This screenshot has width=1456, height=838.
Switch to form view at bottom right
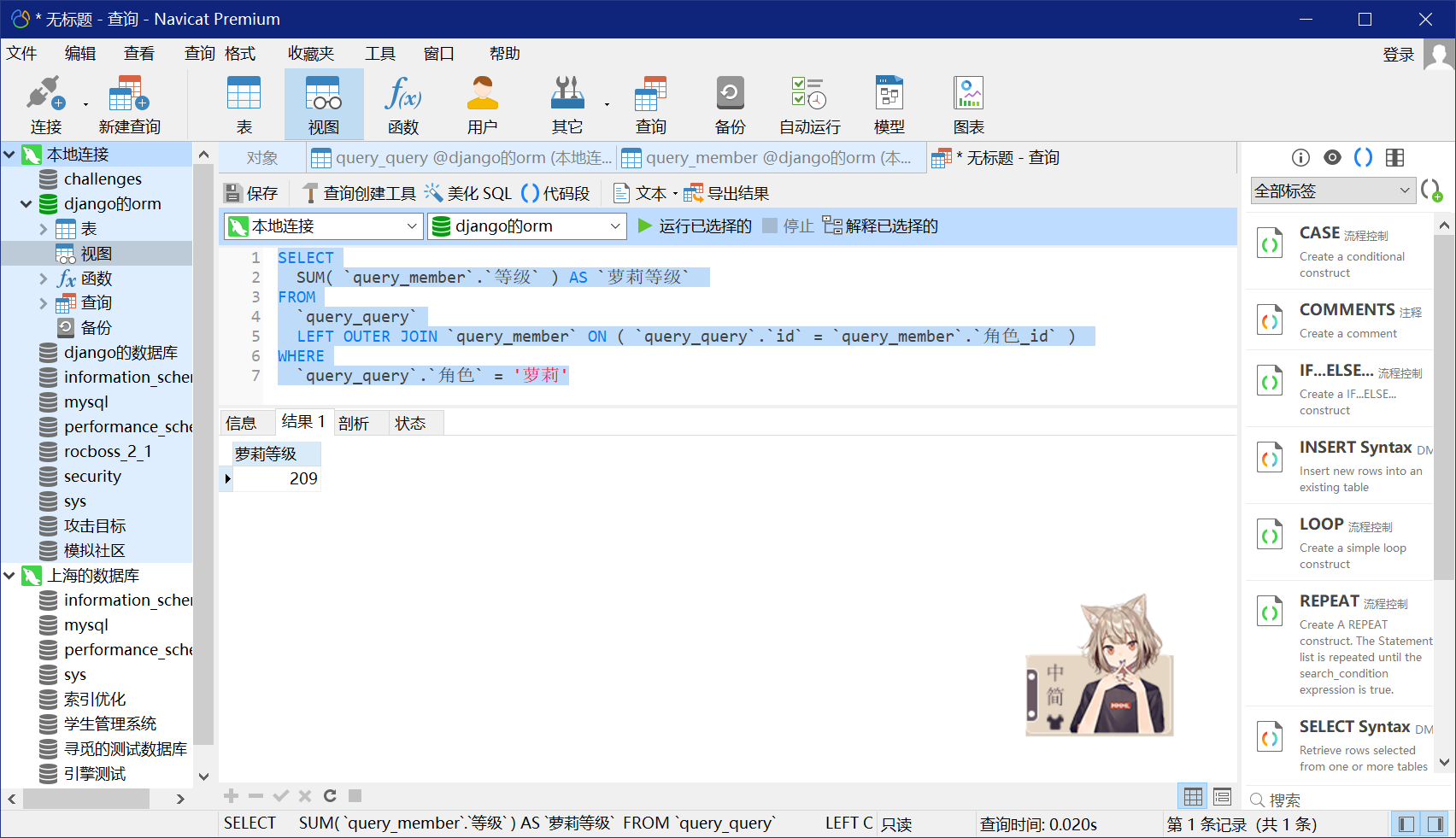(x=1222, y=795)
